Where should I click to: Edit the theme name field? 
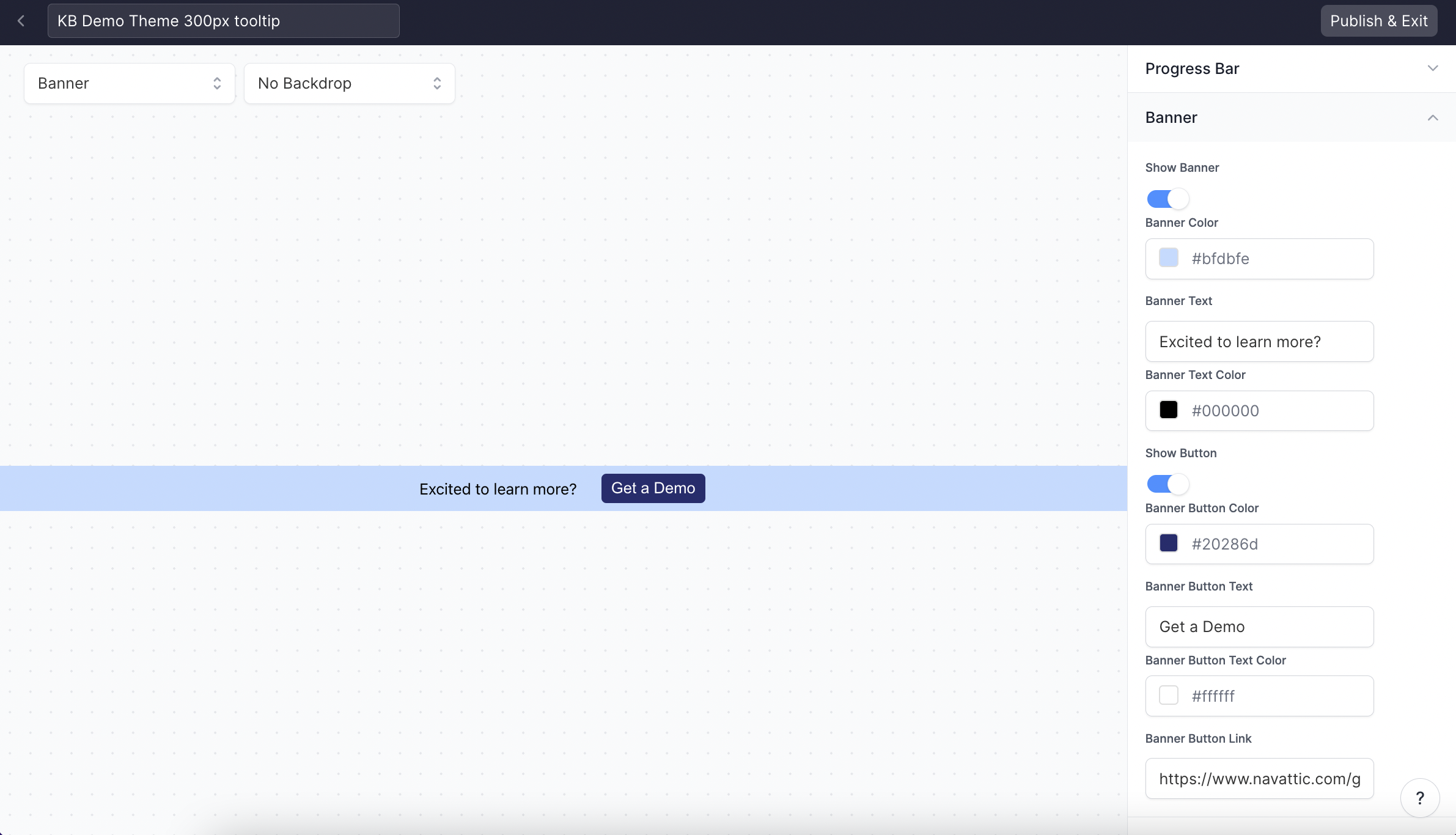tap(223, 21)
